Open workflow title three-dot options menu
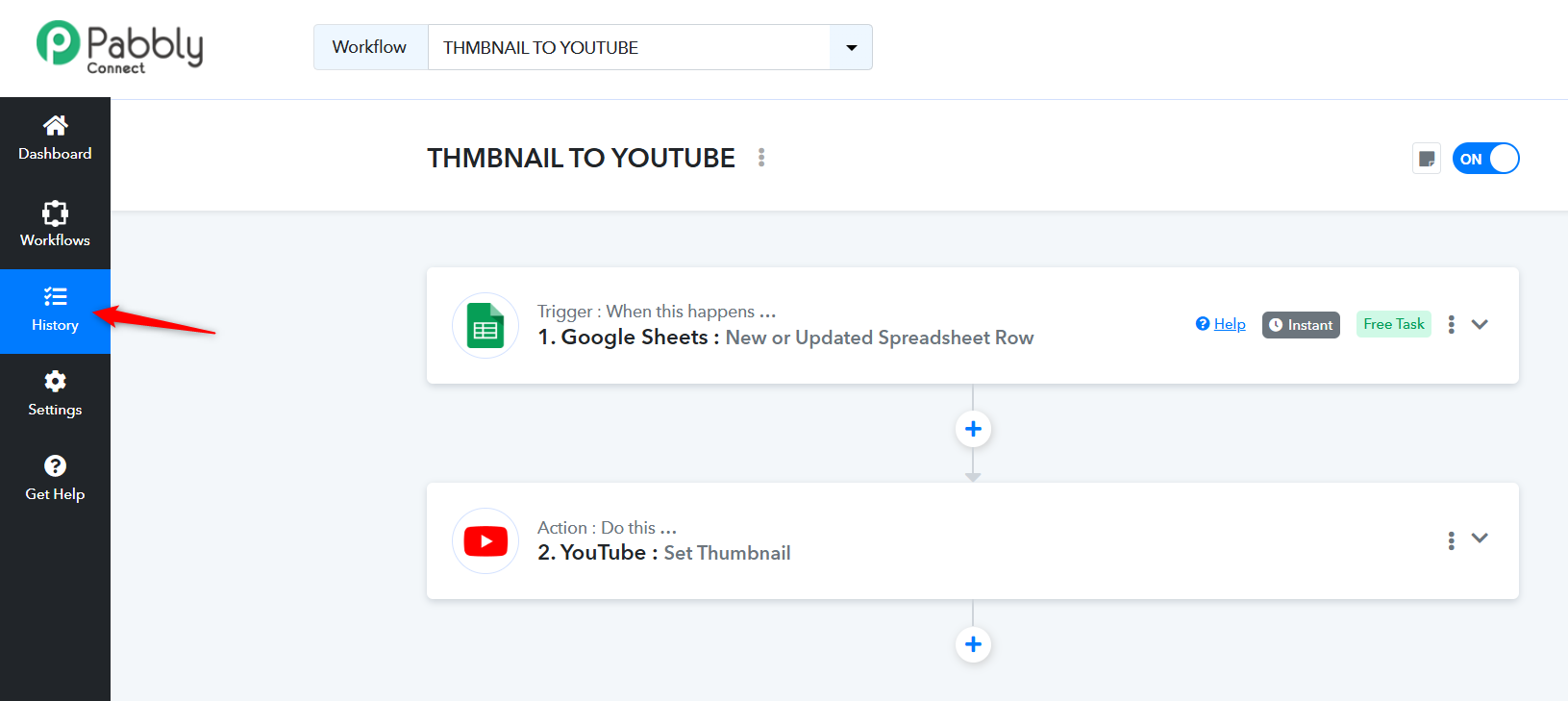 click(761, 158)
